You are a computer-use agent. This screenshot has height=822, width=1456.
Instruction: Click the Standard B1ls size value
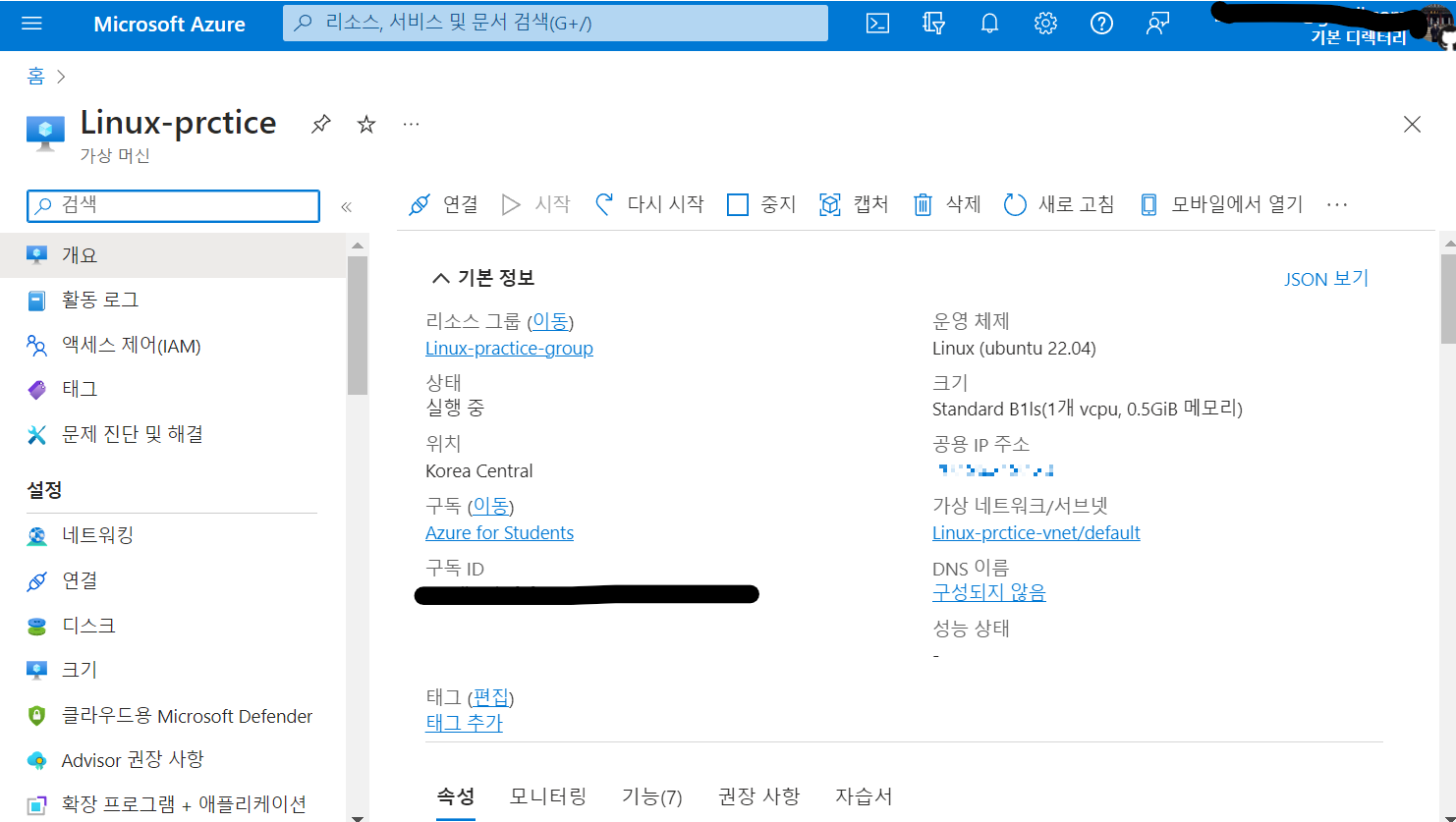(1088, 409)
